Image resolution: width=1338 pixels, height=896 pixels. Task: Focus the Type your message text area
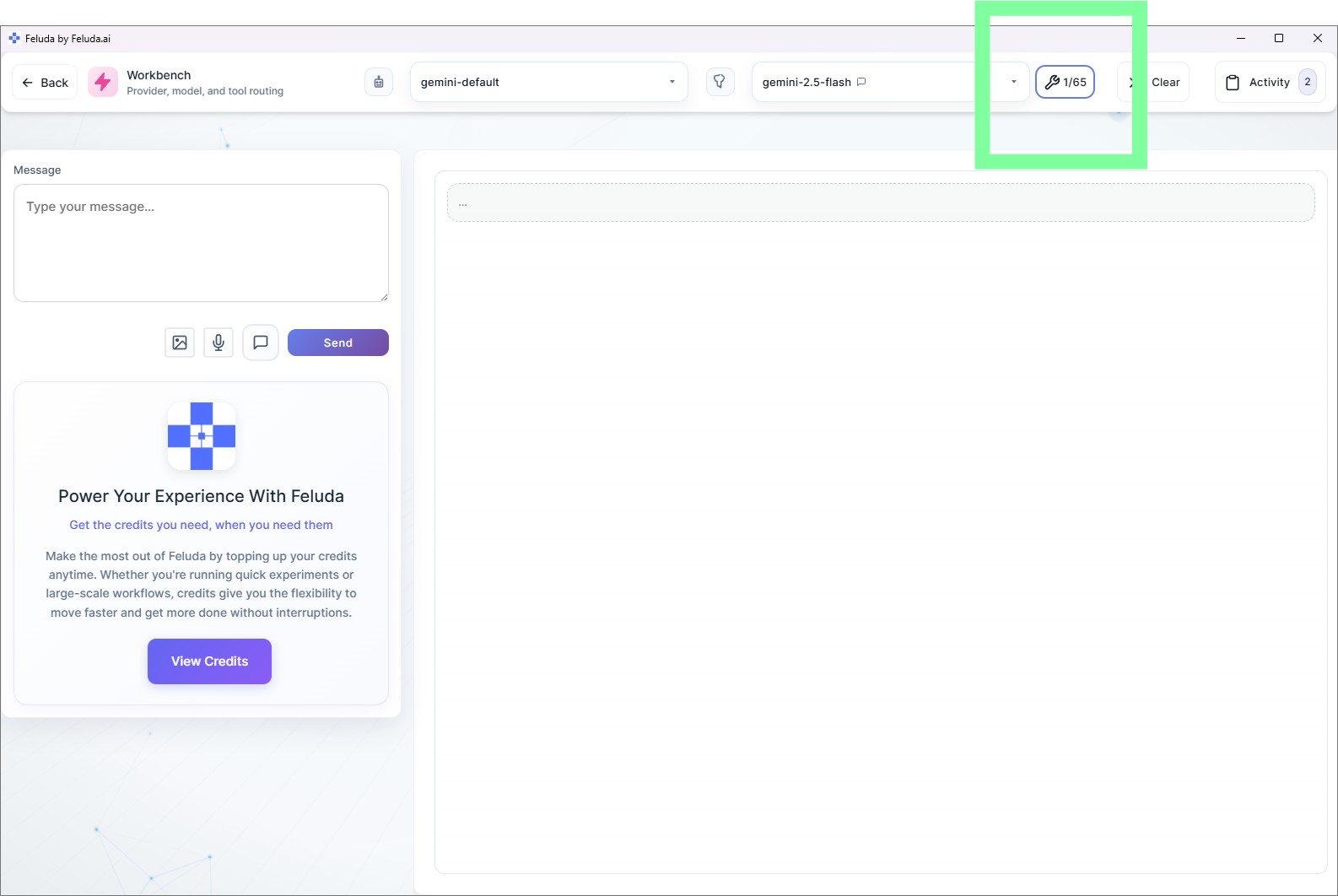tap(201, 243)
